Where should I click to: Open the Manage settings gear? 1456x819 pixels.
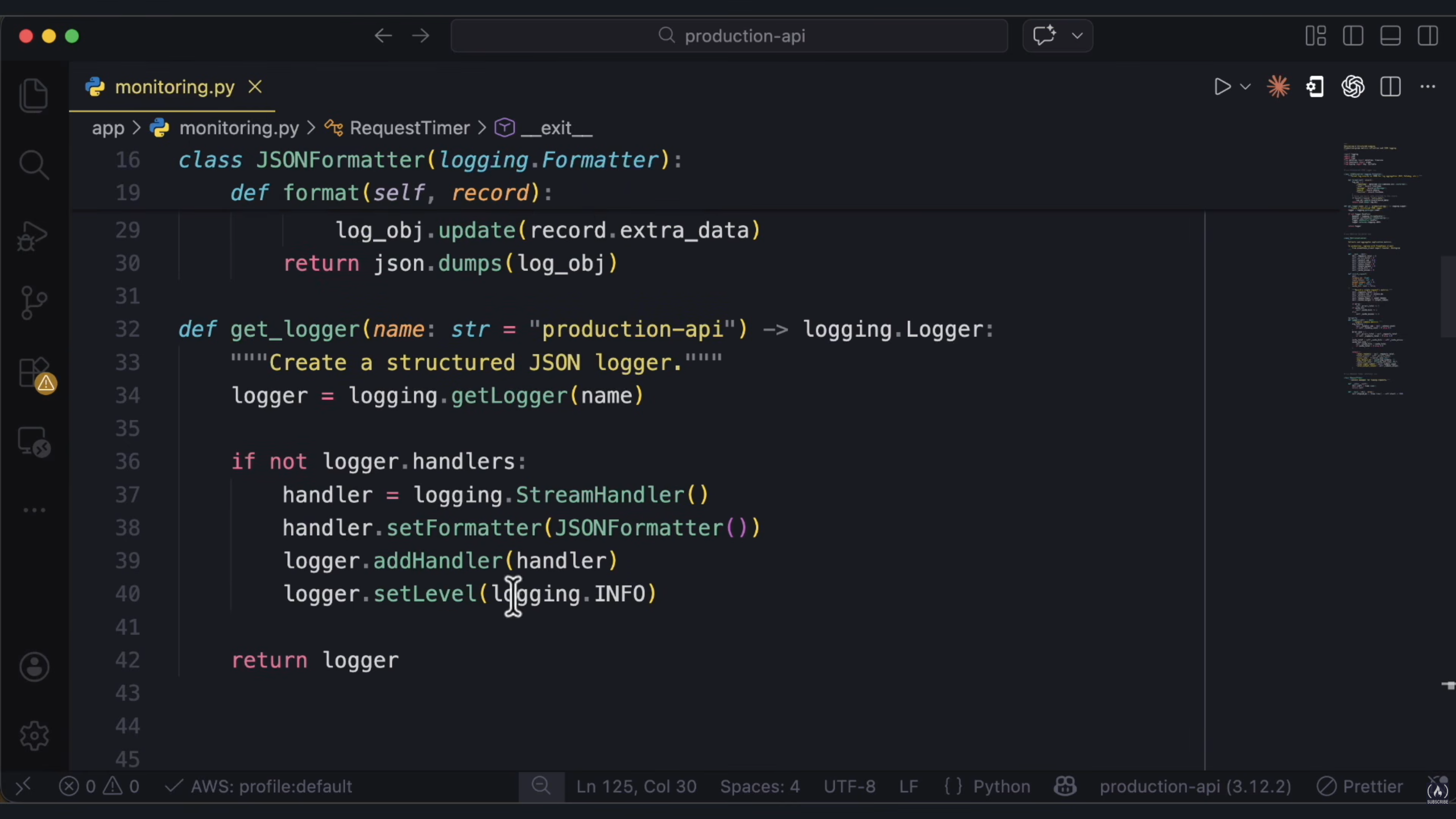tap(34, 736)
